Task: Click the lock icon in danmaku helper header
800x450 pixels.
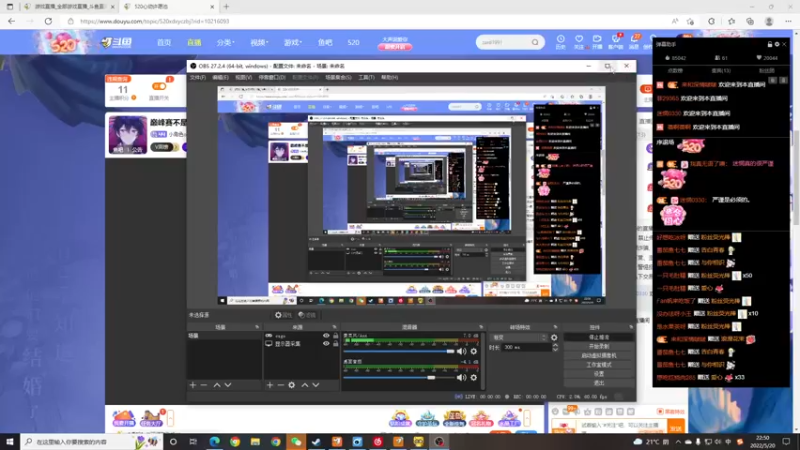Action: (x=770, y=44)
